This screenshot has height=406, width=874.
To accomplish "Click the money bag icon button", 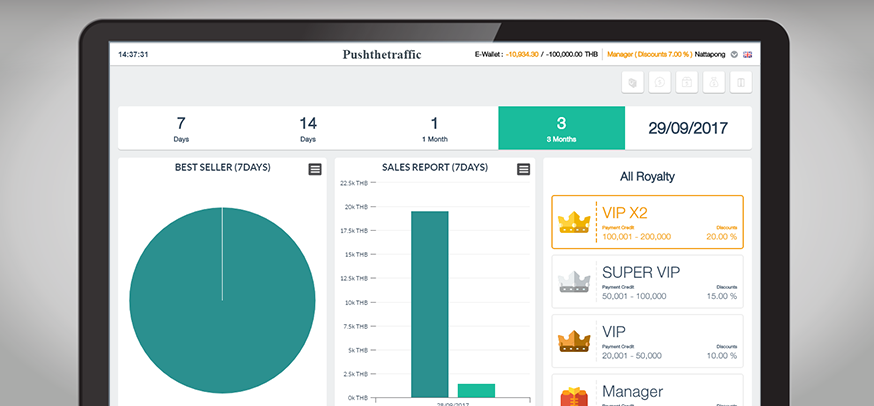I will click(x=713, y=83).
